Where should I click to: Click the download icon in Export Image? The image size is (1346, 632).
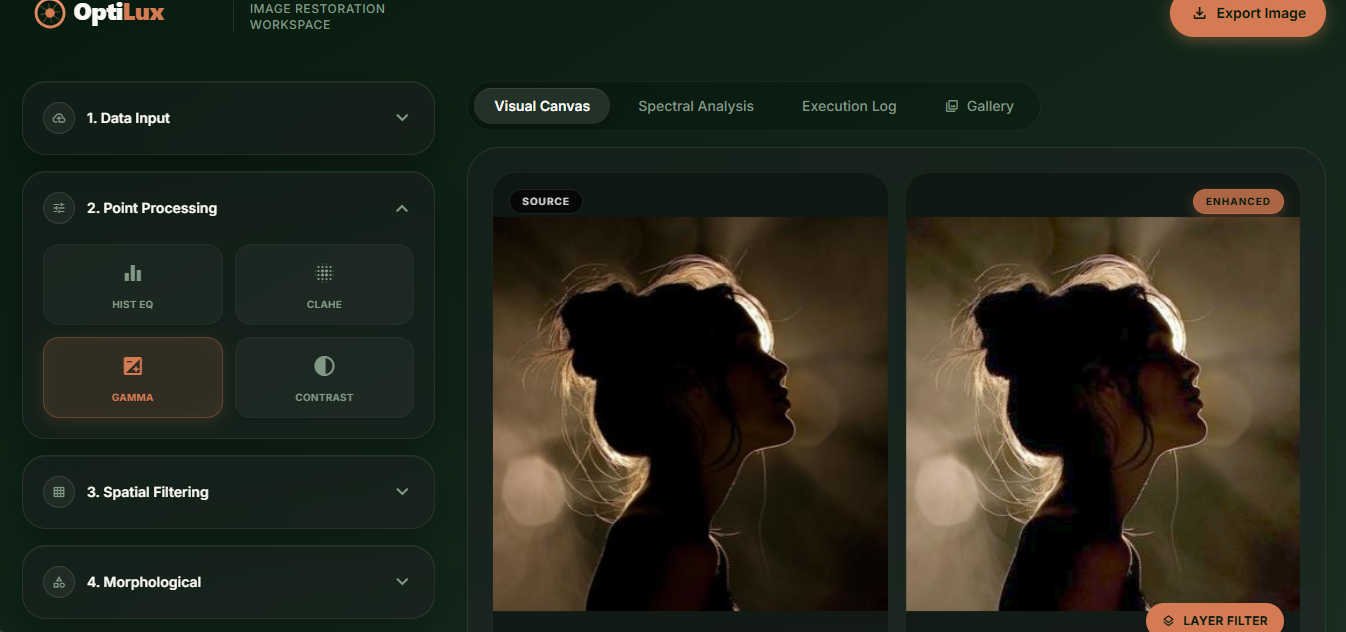point(1200,14)
